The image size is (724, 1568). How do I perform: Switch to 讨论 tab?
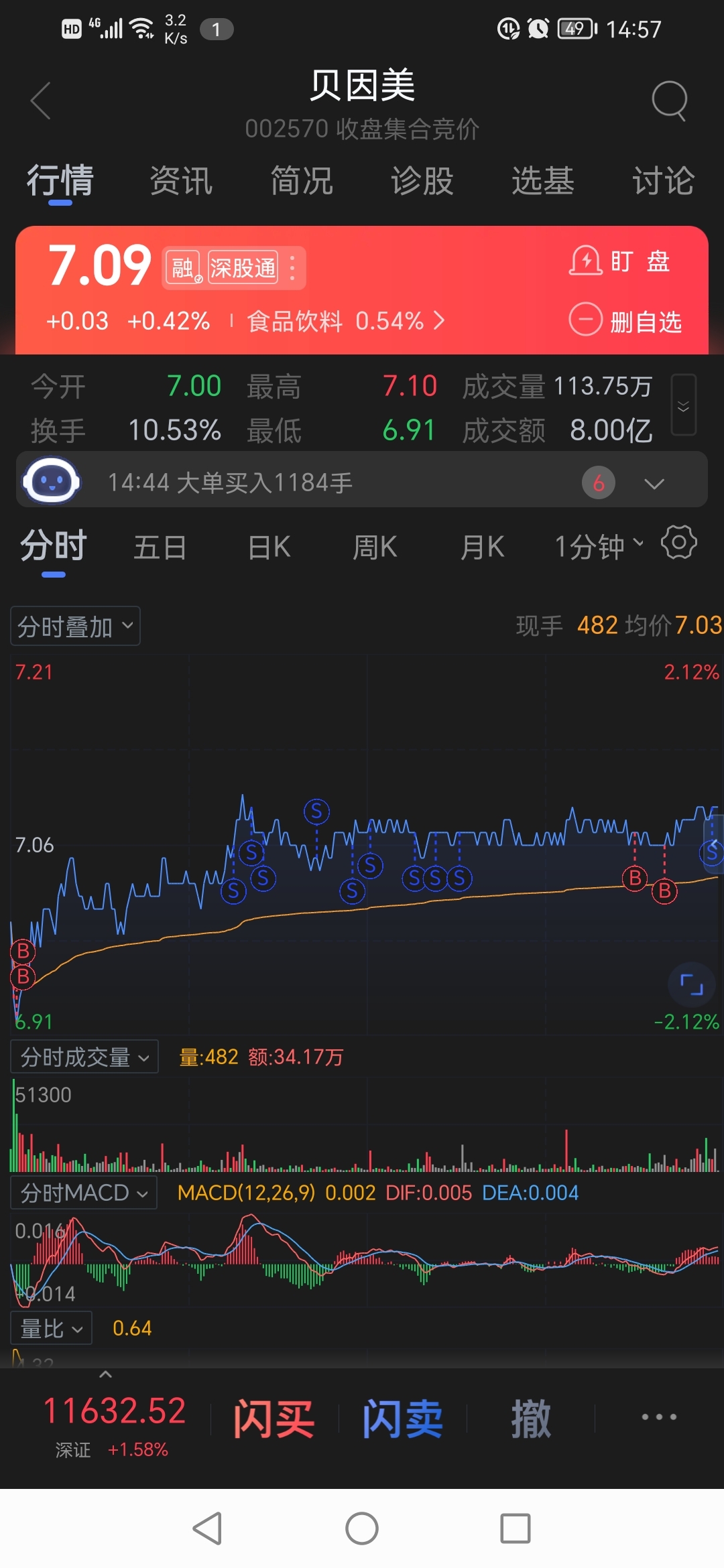pyautogui.click(x=664, y=181)
